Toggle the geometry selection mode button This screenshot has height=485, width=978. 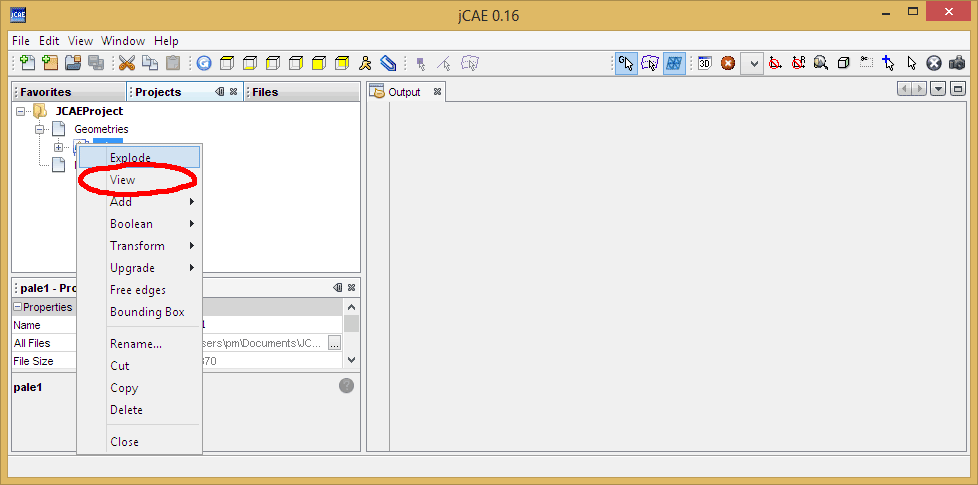[x=627, y=63]
